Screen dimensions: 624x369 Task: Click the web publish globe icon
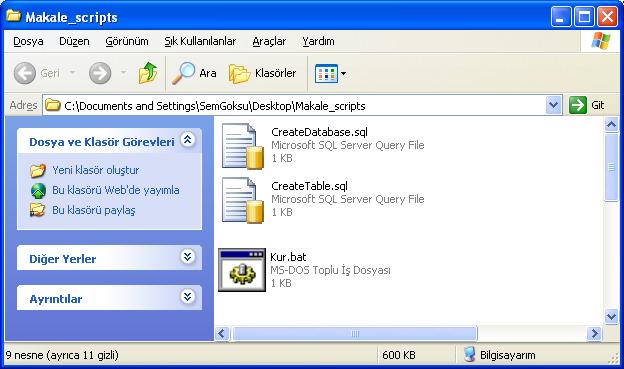[38, 191]
